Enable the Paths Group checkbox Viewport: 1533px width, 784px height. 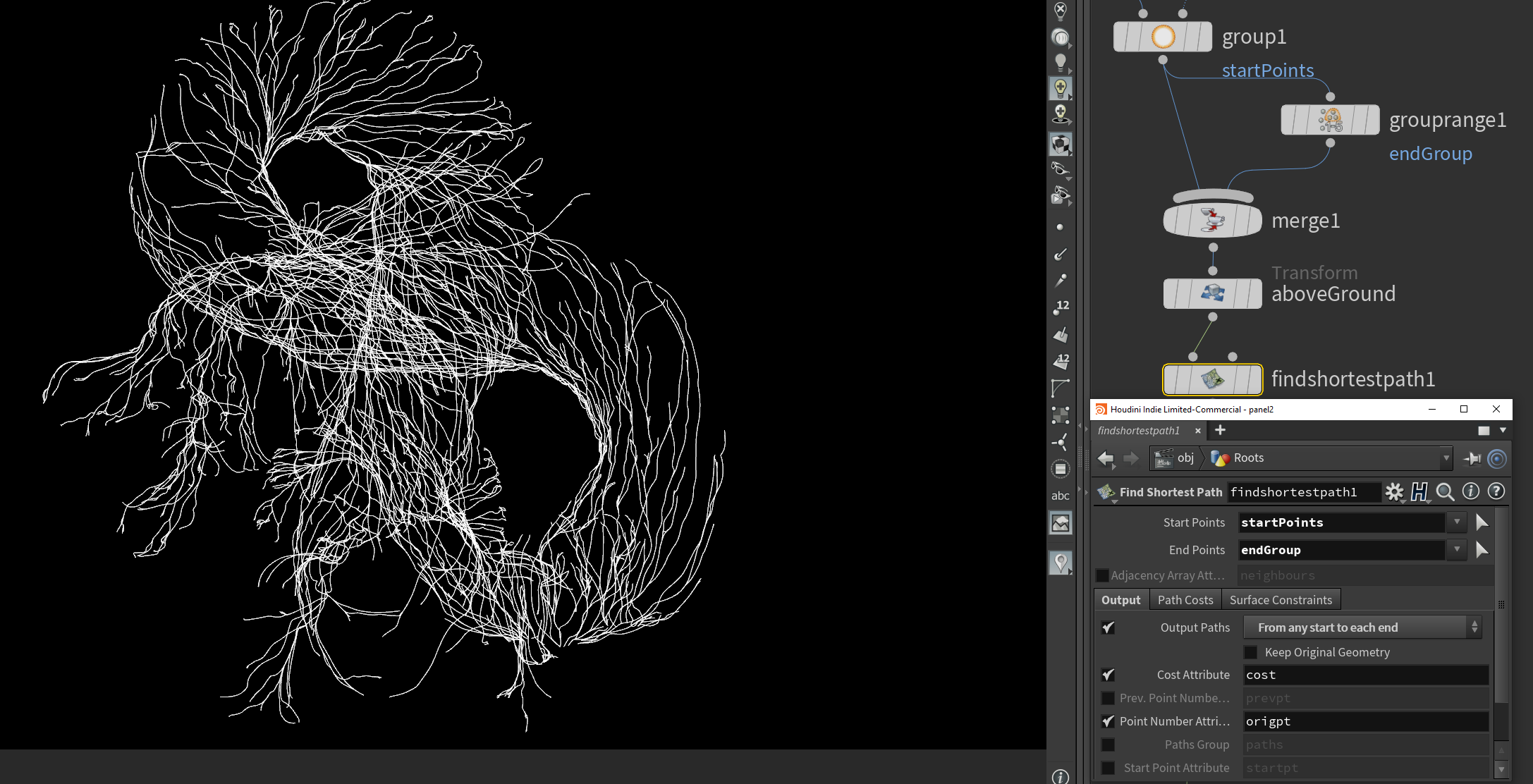pyautogui.click(x=1108, y=745)
